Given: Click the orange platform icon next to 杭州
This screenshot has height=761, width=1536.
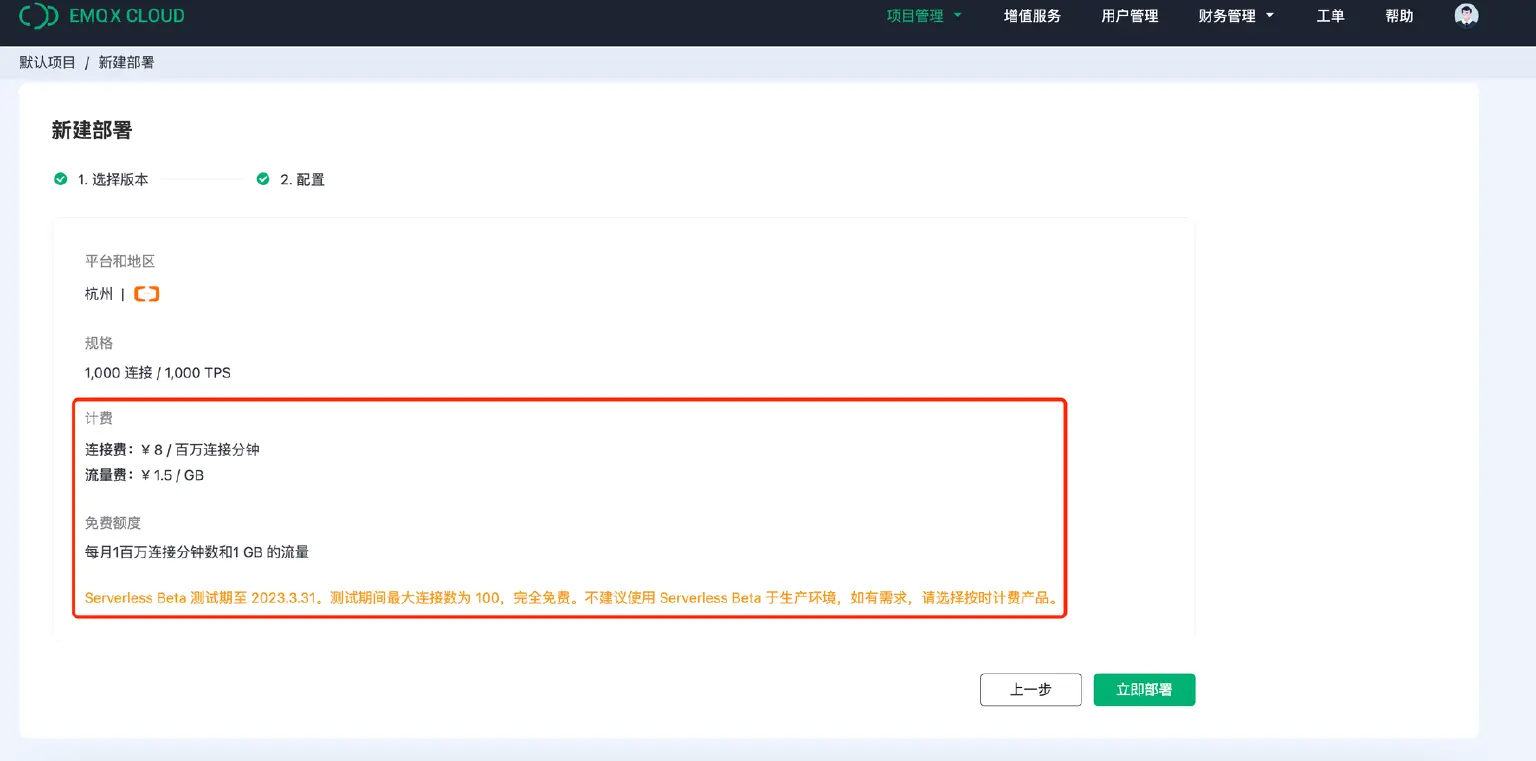Looking at the screenshot, I should point(146,294).
